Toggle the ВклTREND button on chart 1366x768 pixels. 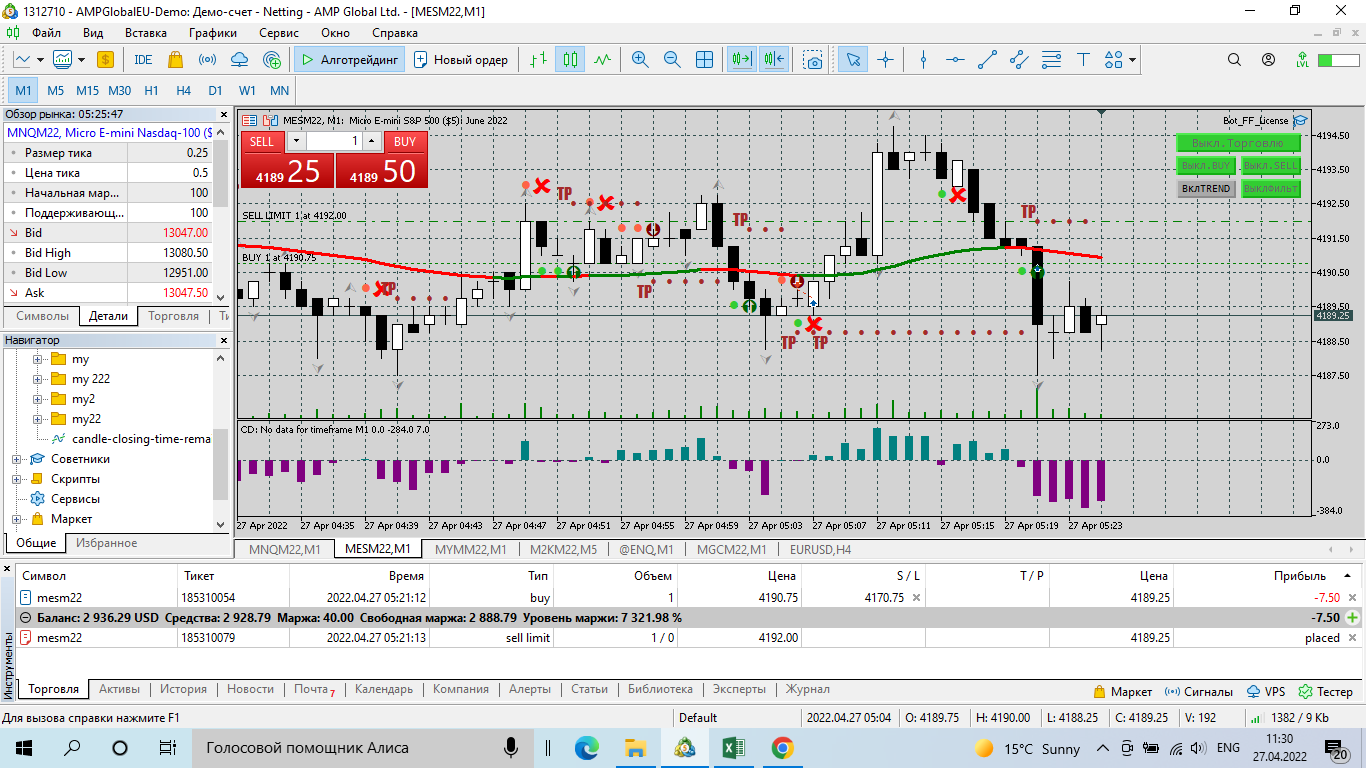click(x=1206, y=188)
